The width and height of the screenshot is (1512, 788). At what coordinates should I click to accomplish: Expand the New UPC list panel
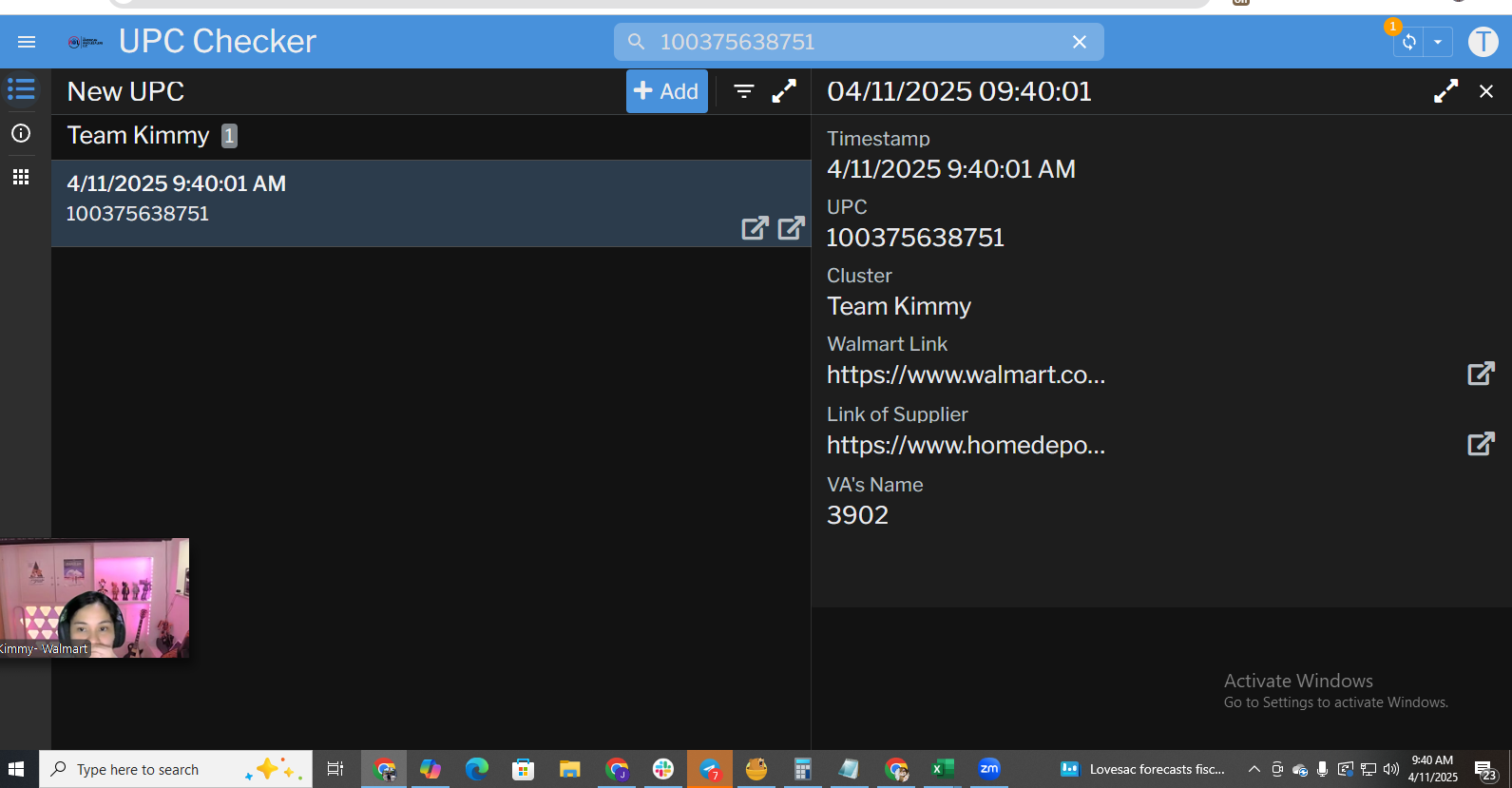pyautogui.click(x=784, y=91)
